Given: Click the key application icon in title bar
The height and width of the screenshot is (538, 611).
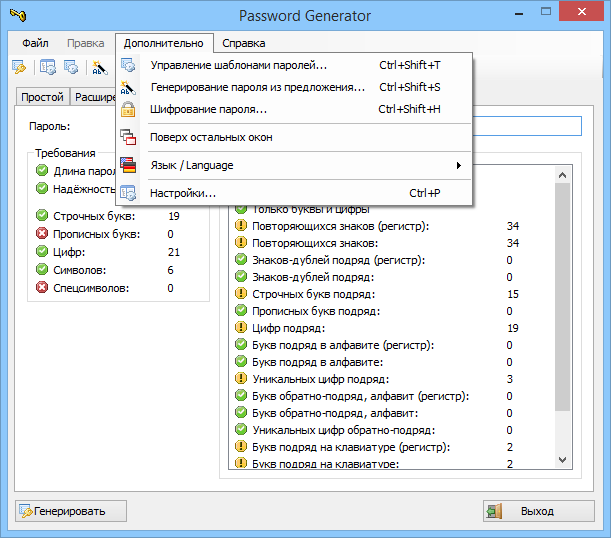Looking at the screenshot, I should coord(18,16).
